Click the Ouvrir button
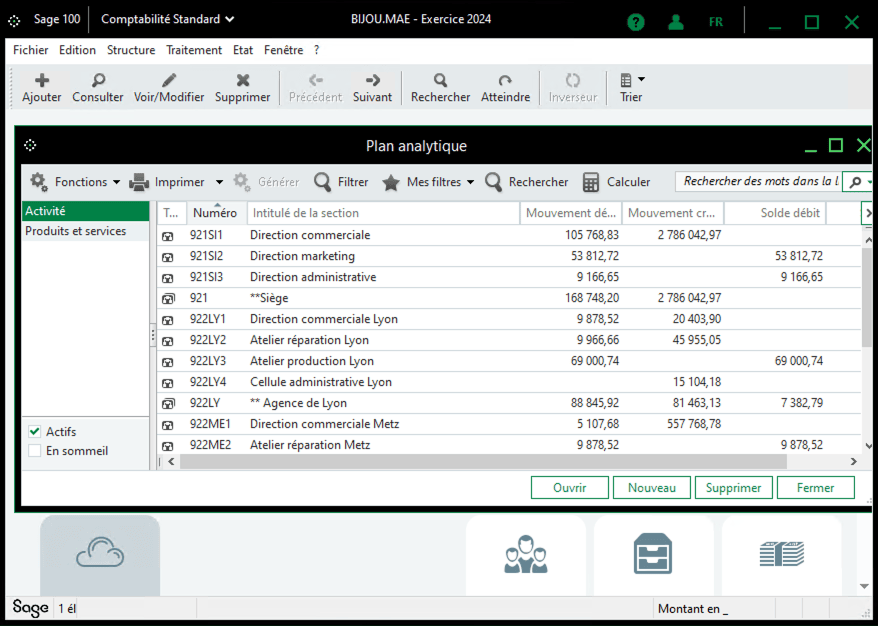This screenshot has height=626, width=878. [569, 488]
